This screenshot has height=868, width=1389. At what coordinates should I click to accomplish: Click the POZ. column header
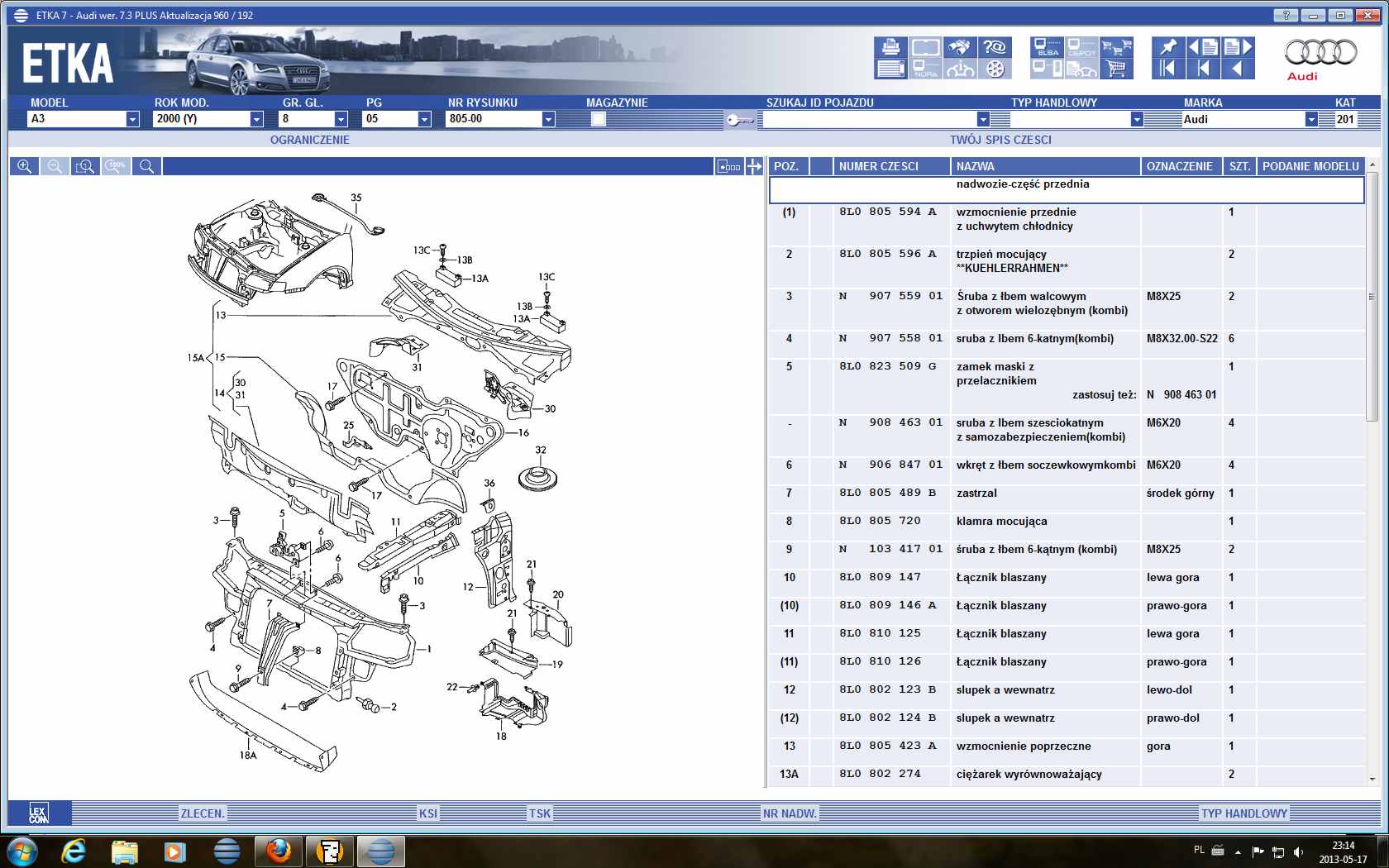tap(789, 166)
